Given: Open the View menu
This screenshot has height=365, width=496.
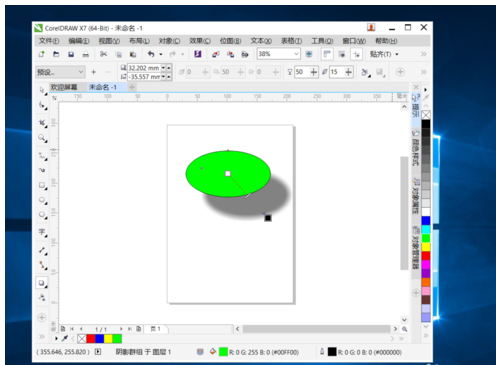Looking at the screenshot, I should [109, 41].
